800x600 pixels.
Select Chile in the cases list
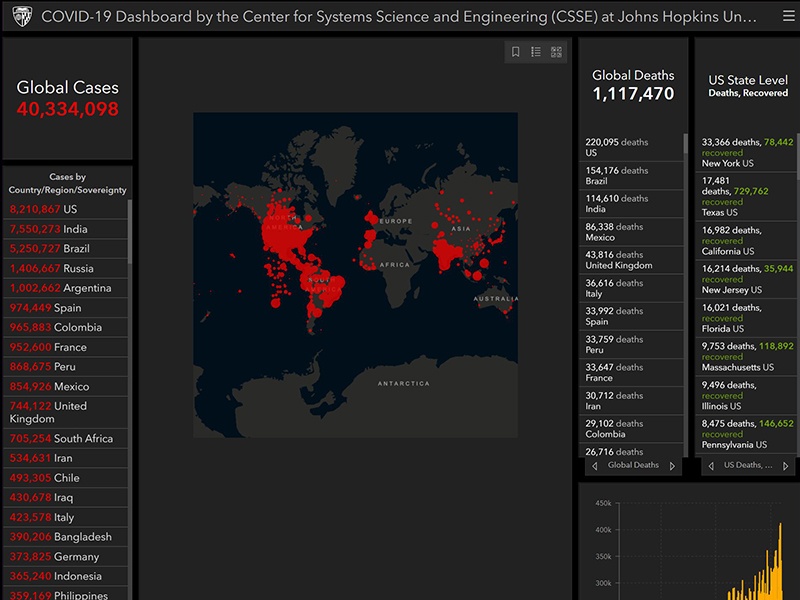tap(65, 478)
